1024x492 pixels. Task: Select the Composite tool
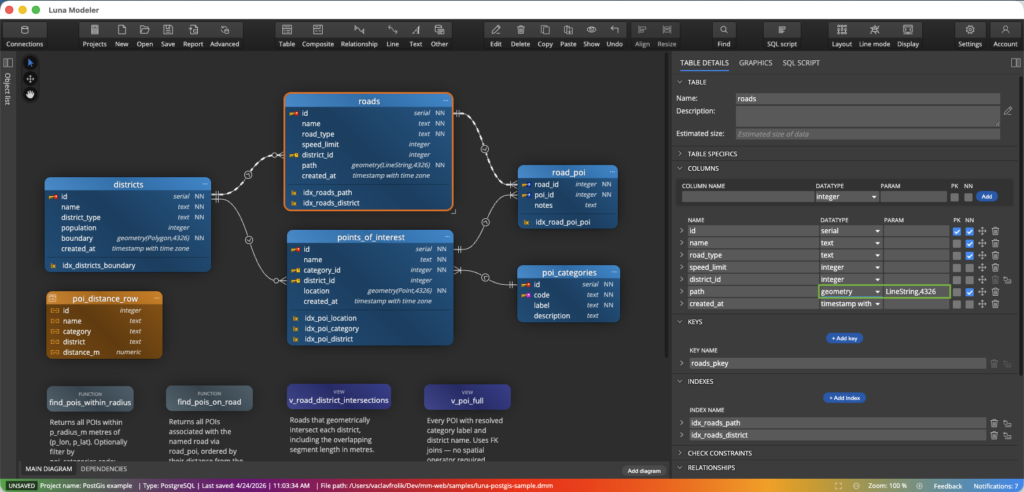point(318,35)
